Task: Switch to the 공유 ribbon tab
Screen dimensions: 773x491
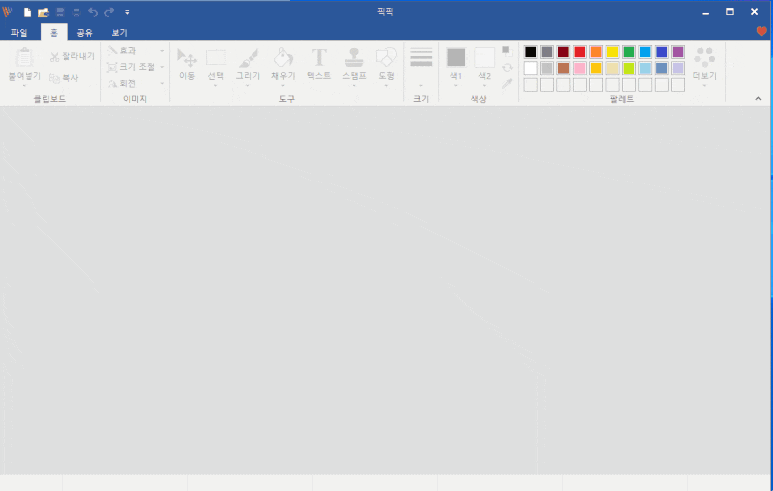Action: (84, 33)
